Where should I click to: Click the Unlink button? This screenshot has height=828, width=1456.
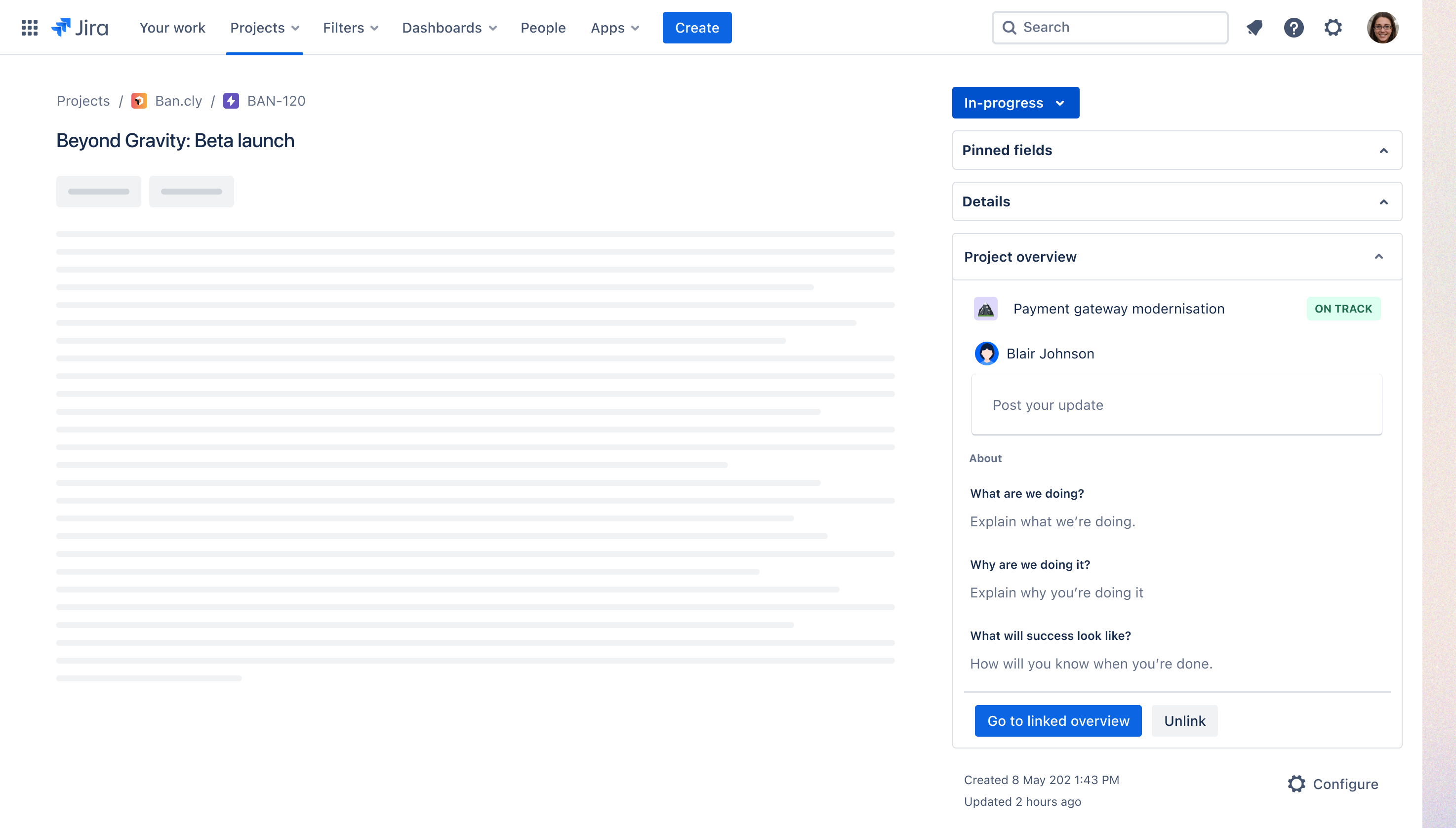pos(1184,720)
